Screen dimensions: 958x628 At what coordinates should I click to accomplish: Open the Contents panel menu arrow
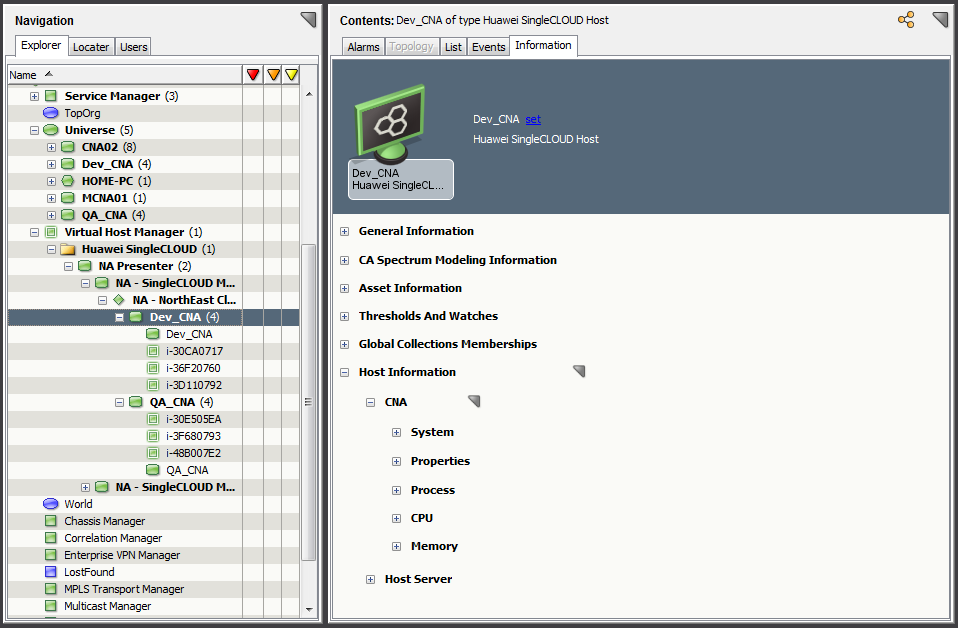940,20
